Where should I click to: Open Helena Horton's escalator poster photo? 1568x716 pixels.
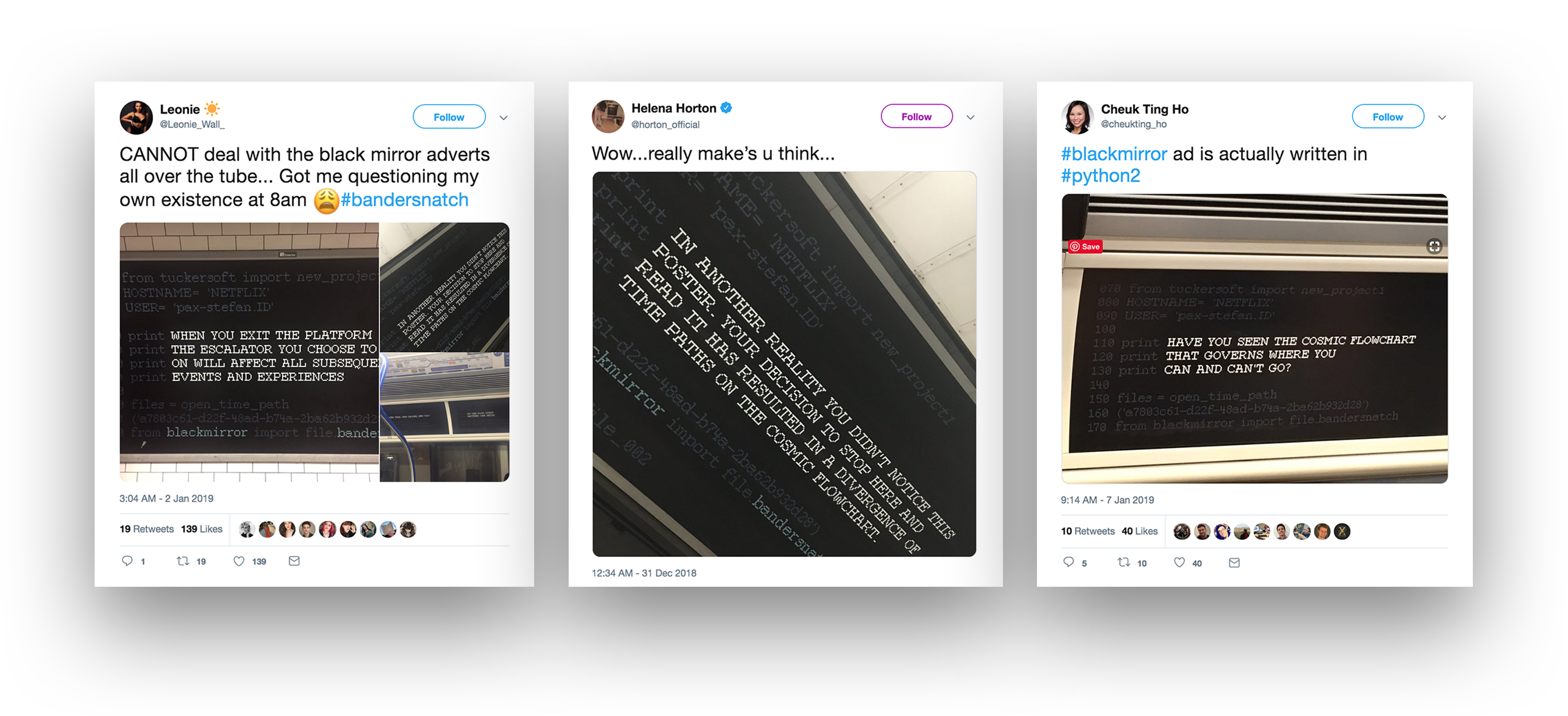[x=784, y=364]
